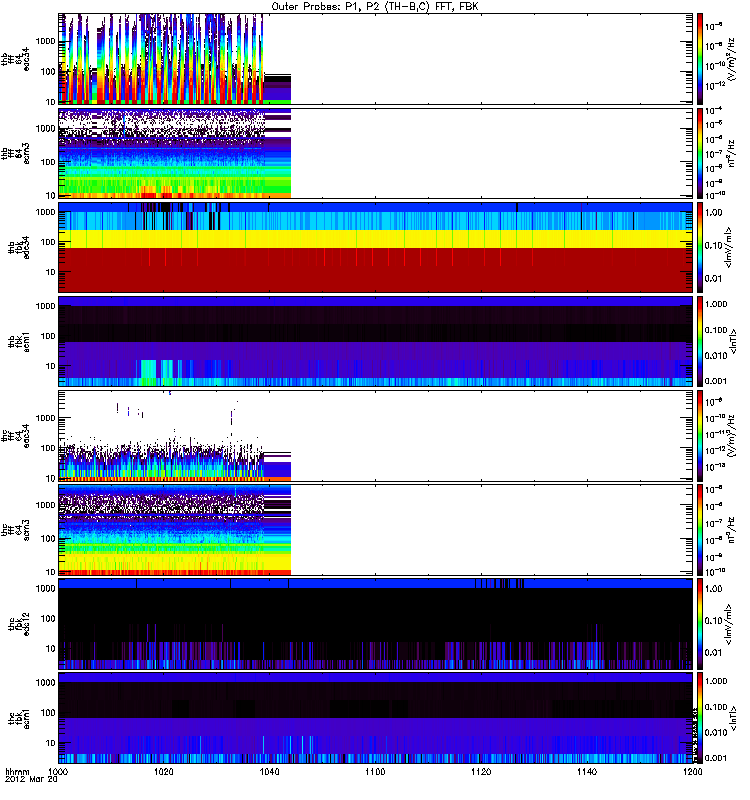Click the color bar of the top thb edc34 FFT panel

pos(701,59)
